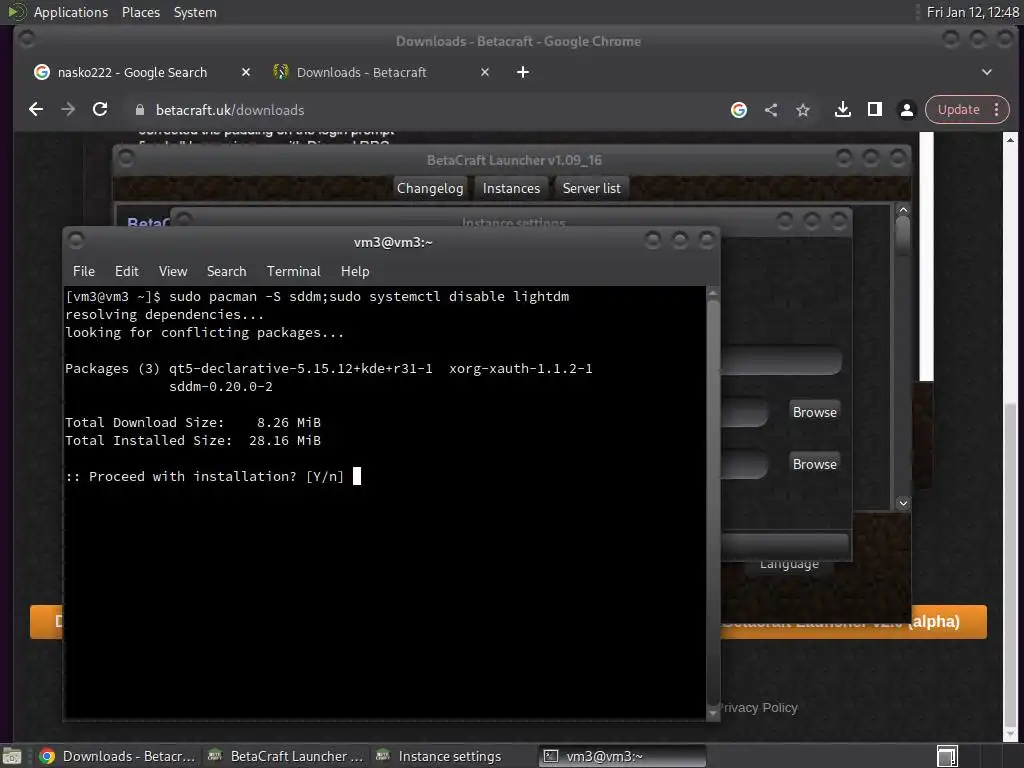The height and width of the screenshot is (768, 1024).
Task: Open the terminal Help menu
Action: 355,271
